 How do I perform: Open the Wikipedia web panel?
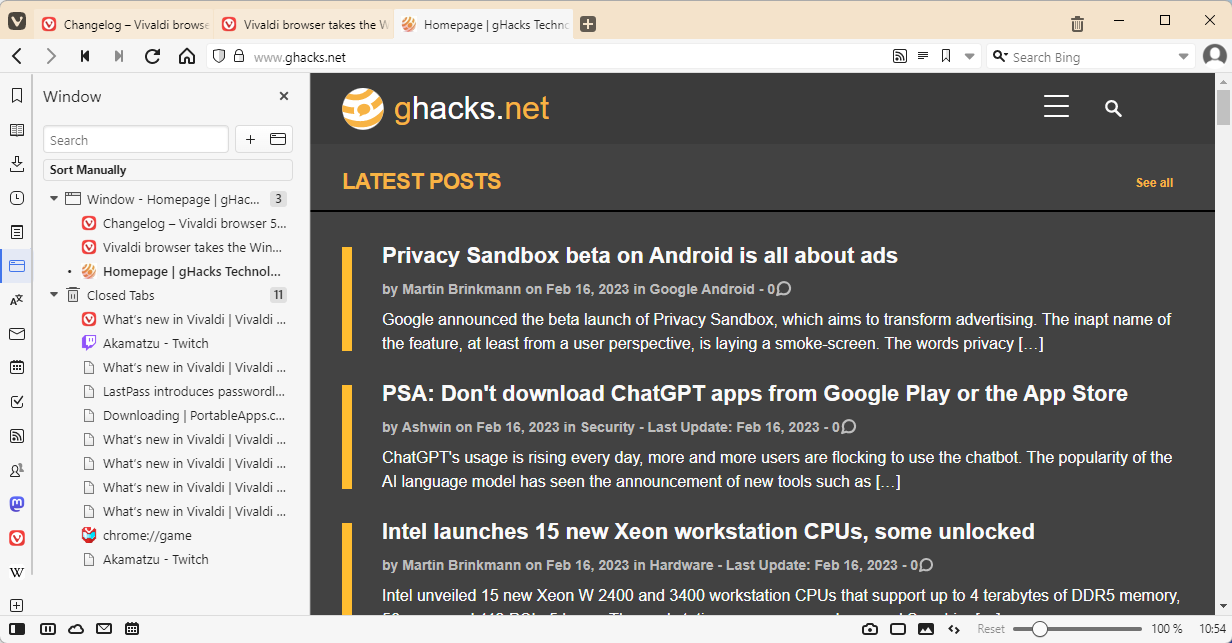click(17, 572)
